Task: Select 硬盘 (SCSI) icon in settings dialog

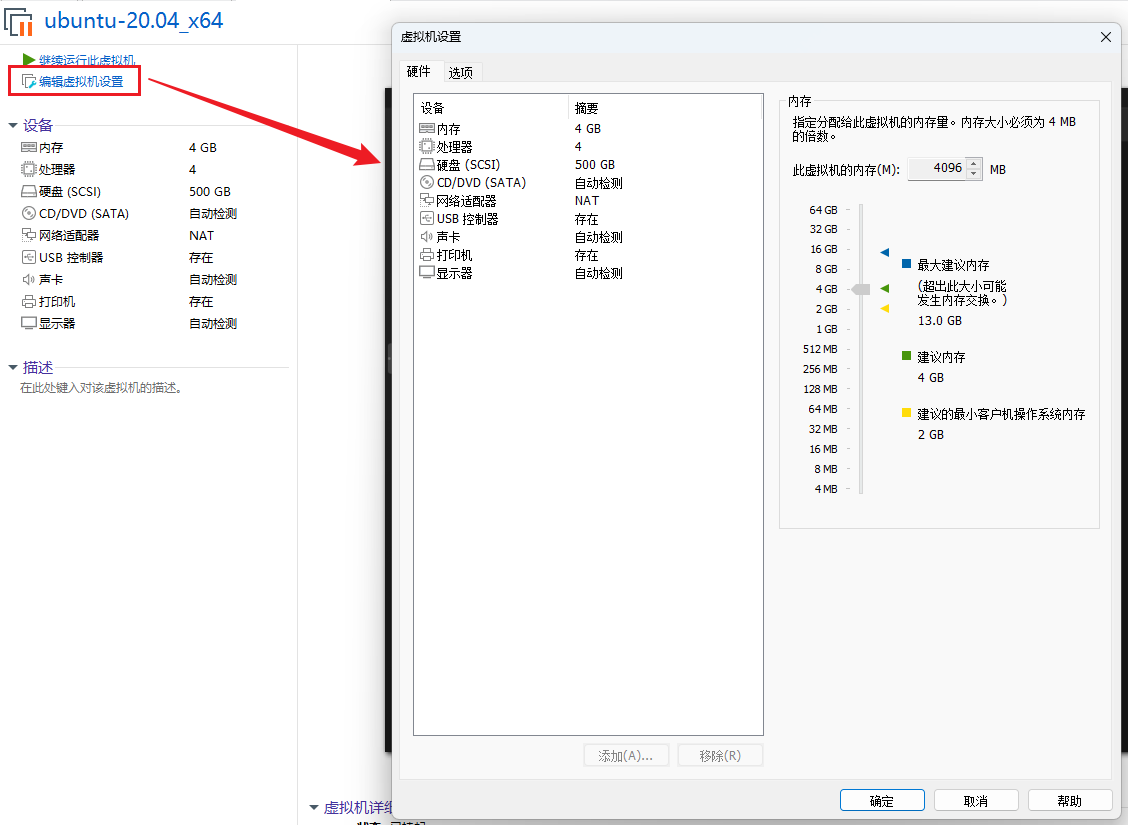Action: [427, 165]
